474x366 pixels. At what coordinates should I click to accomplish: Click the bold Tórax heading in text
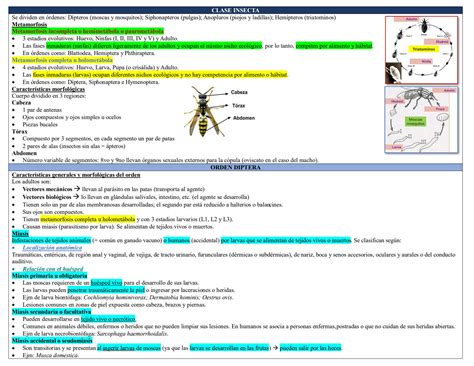coord(20,131)
